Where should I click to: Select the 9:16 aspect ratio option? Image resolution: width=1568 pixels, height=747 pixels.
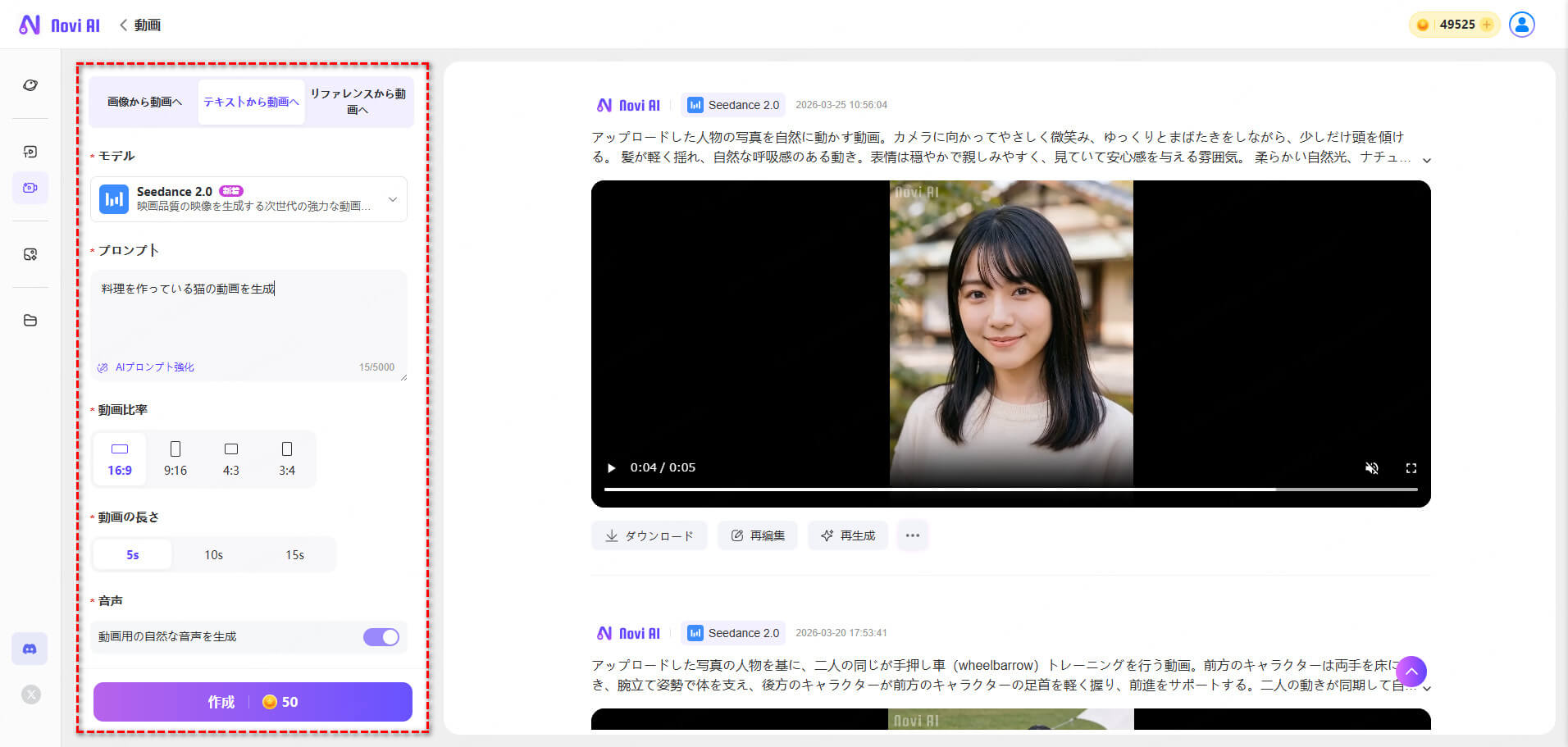[x=175, y=458]
